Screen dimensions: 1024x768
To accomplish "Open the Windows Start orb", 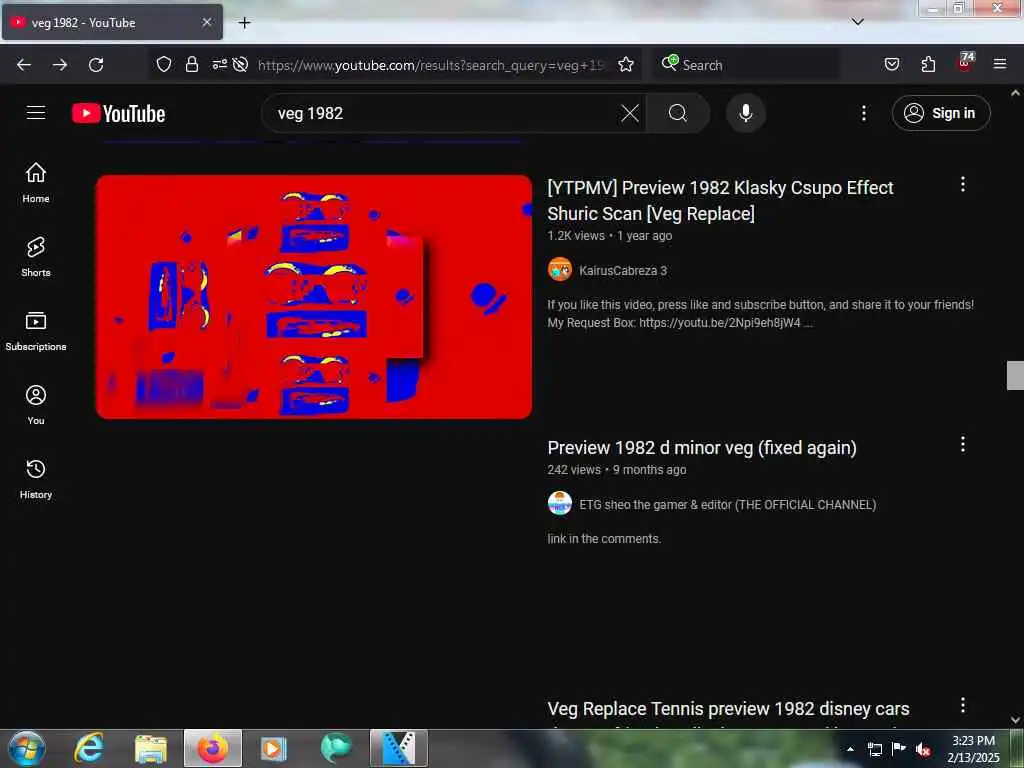I will 27,748.
